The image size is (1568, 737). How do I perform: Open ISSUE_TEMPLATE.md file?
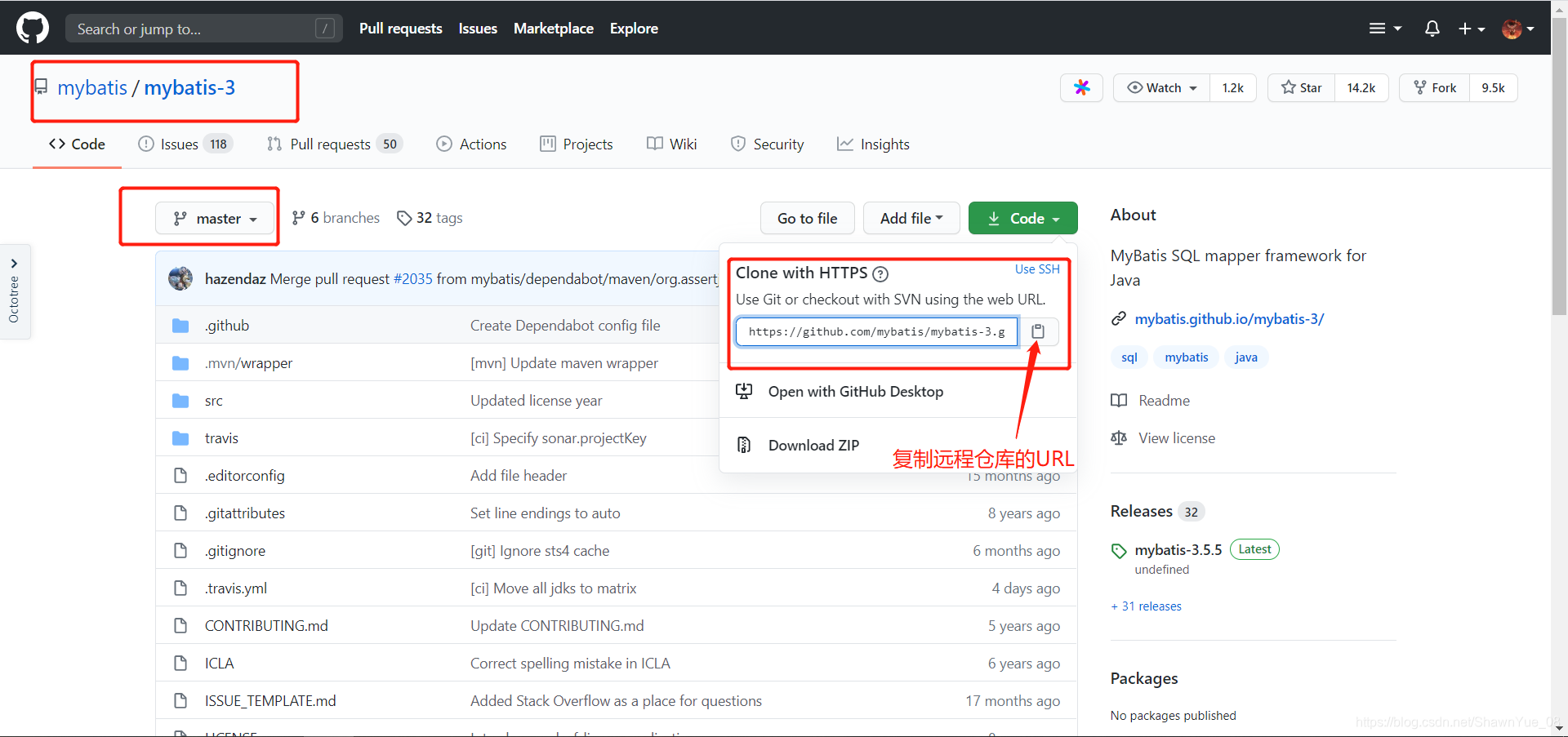270,701
